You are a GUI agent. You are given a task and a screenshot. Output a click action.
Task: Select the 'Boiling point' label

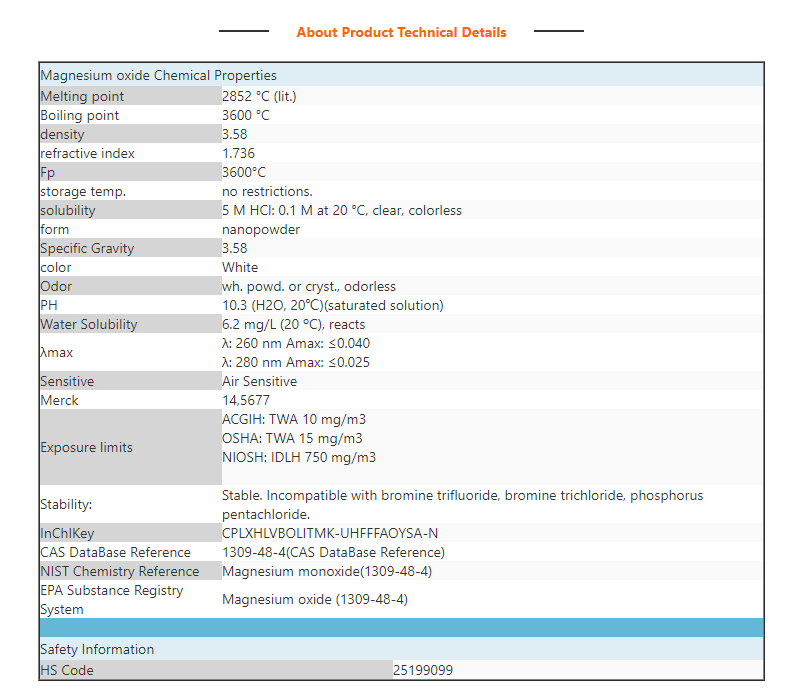click(x=79, y=115)
